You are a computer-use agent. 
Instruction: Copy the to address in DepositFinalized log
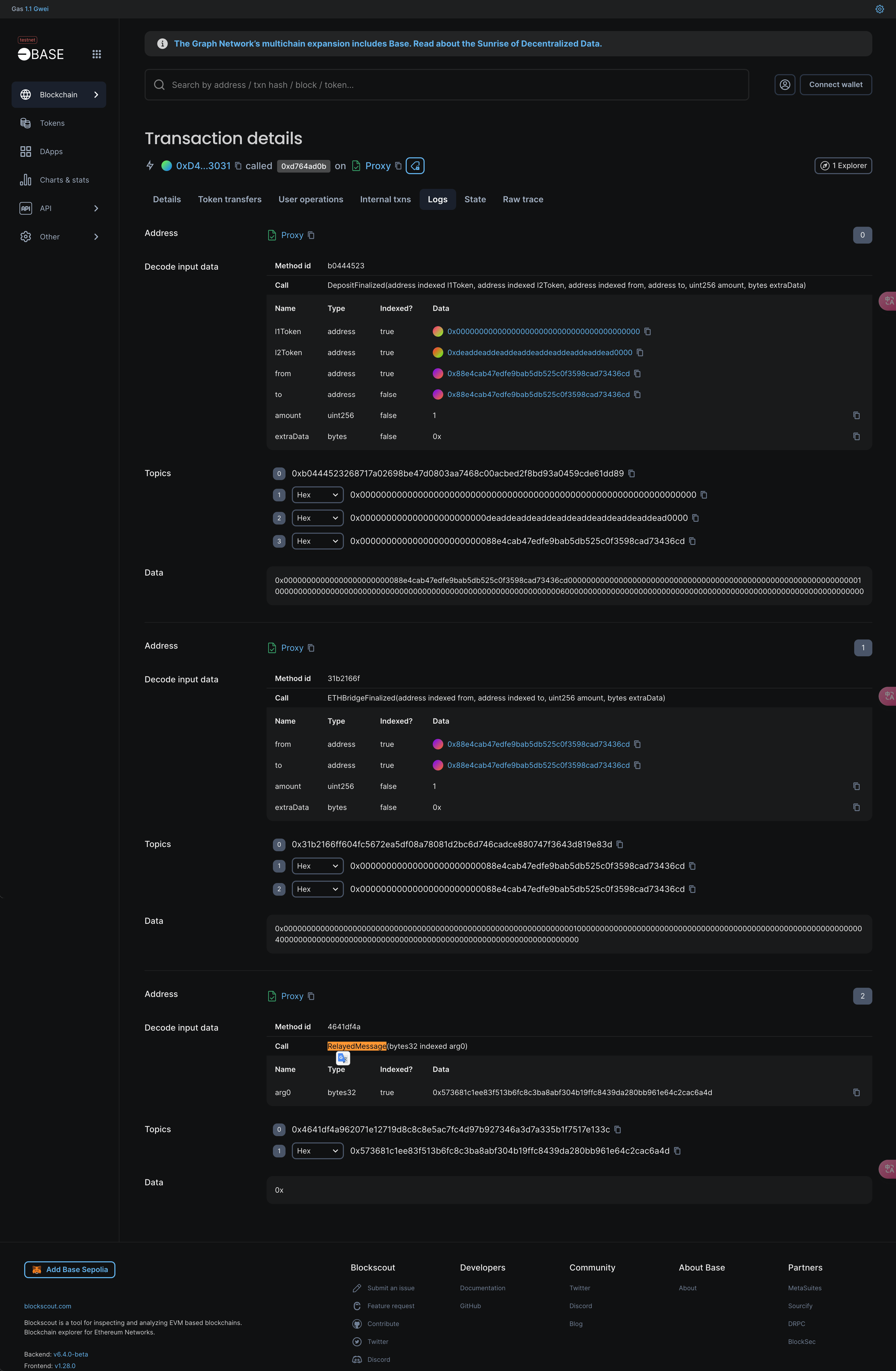[x=638, y=395]
